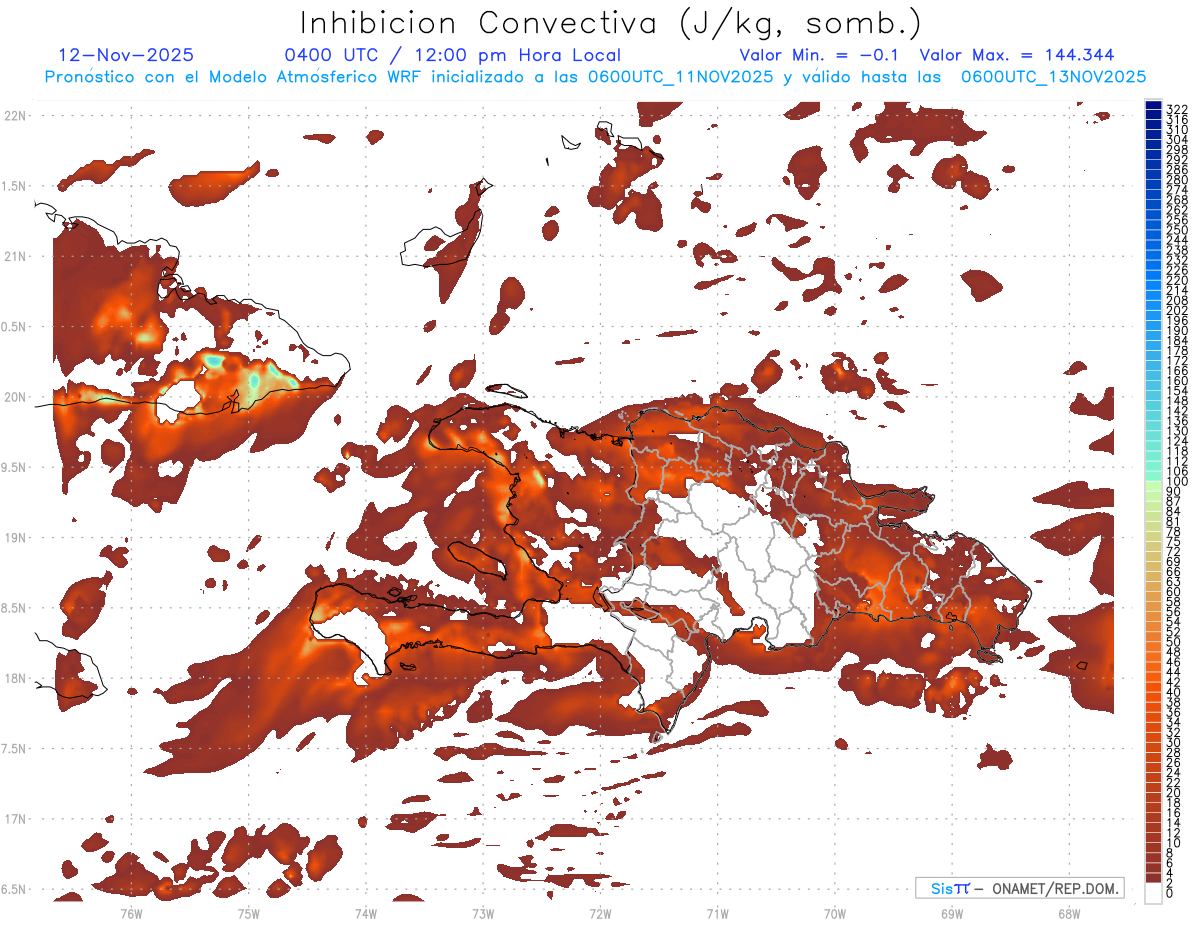Click the "76W" longitude label

[131, 913]
